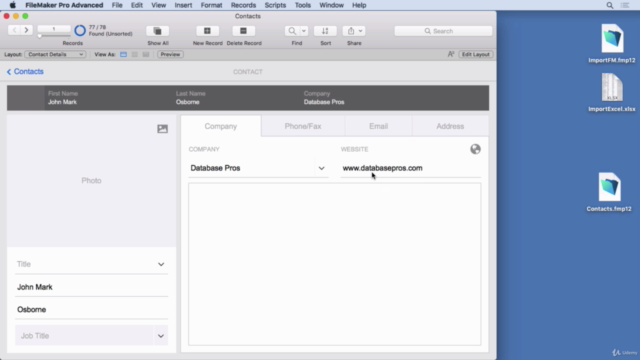
Task: Expand the Job Title dropdown chevron
Action: [x=161, y=336]
